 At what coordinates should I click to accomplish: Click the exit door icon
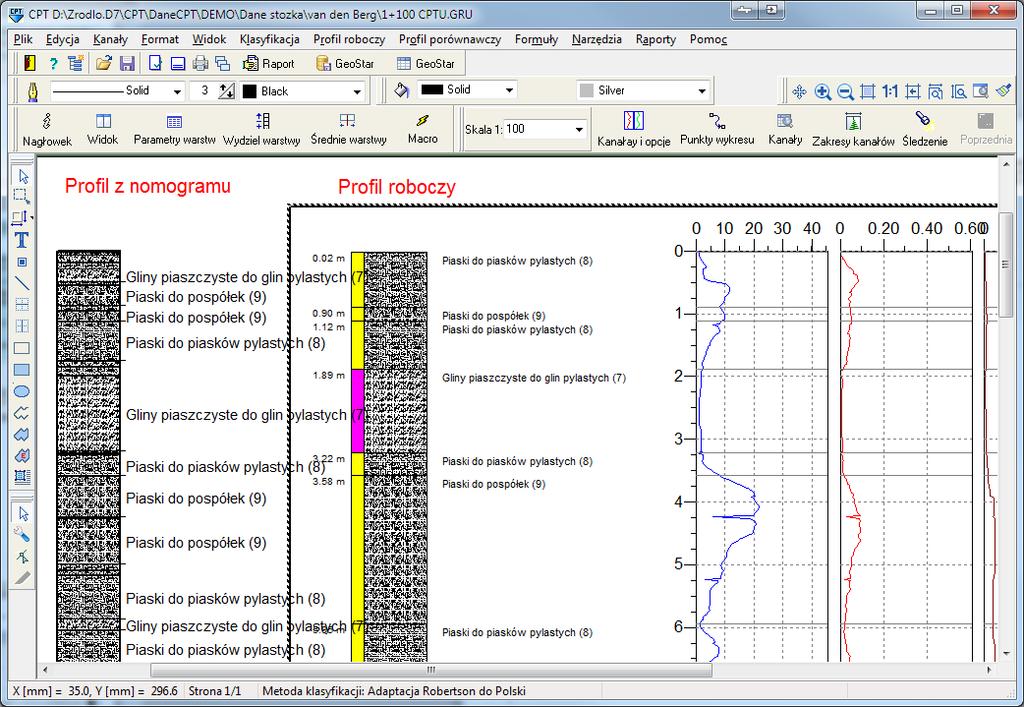(x=29, y=63)
